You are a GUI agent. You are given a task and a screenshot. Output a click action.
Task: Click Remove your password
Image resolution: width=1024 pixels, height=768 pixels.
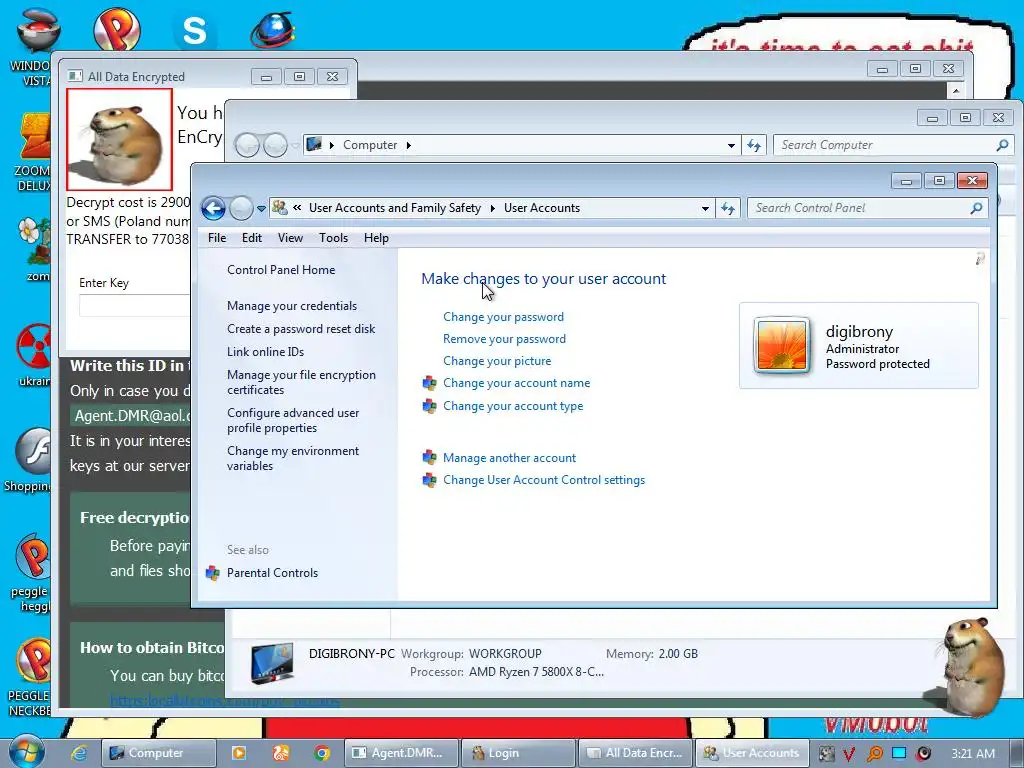[x=504, y=339]
